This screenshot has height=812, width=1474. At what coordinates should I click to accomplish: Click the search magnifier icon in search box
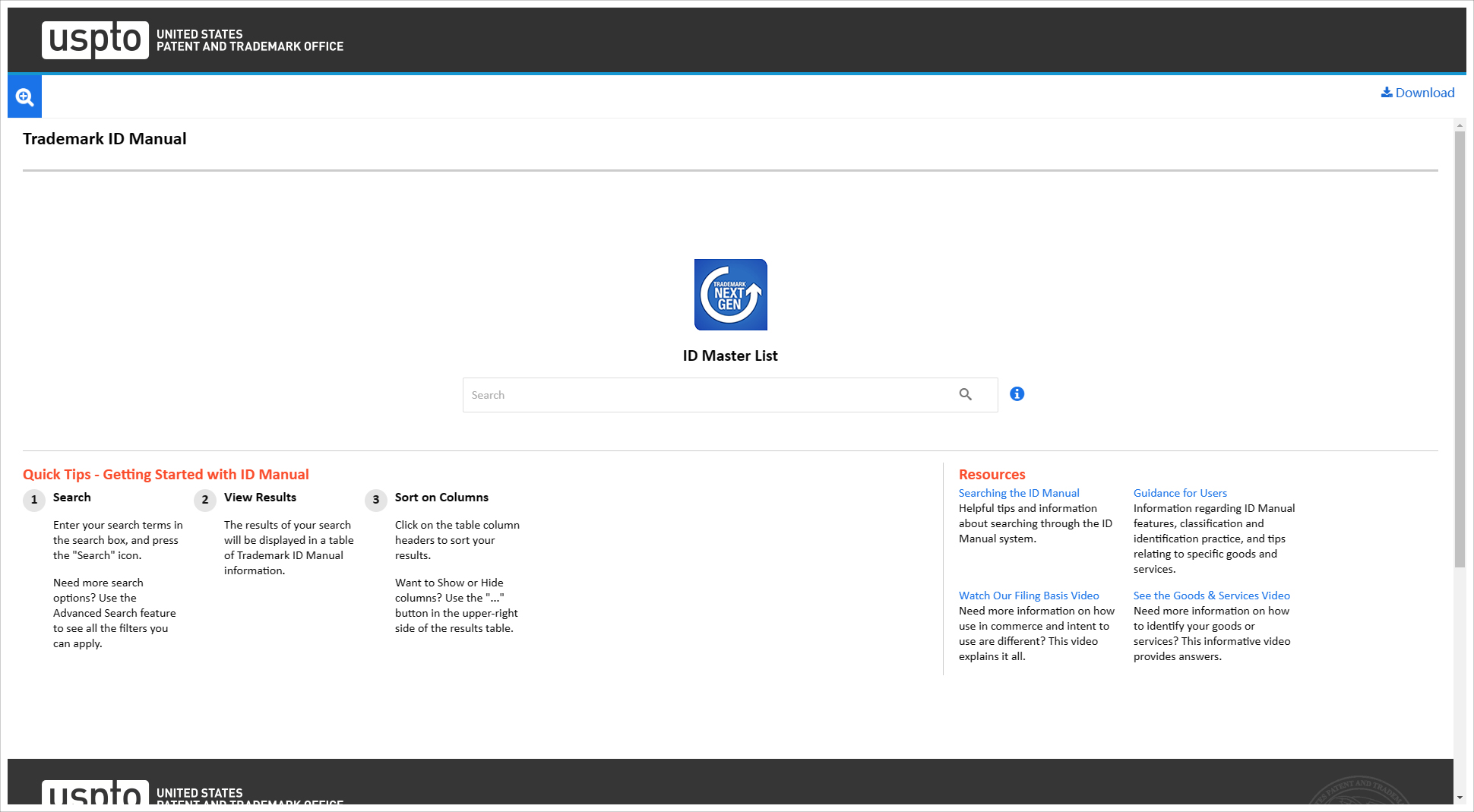point(965,394)
